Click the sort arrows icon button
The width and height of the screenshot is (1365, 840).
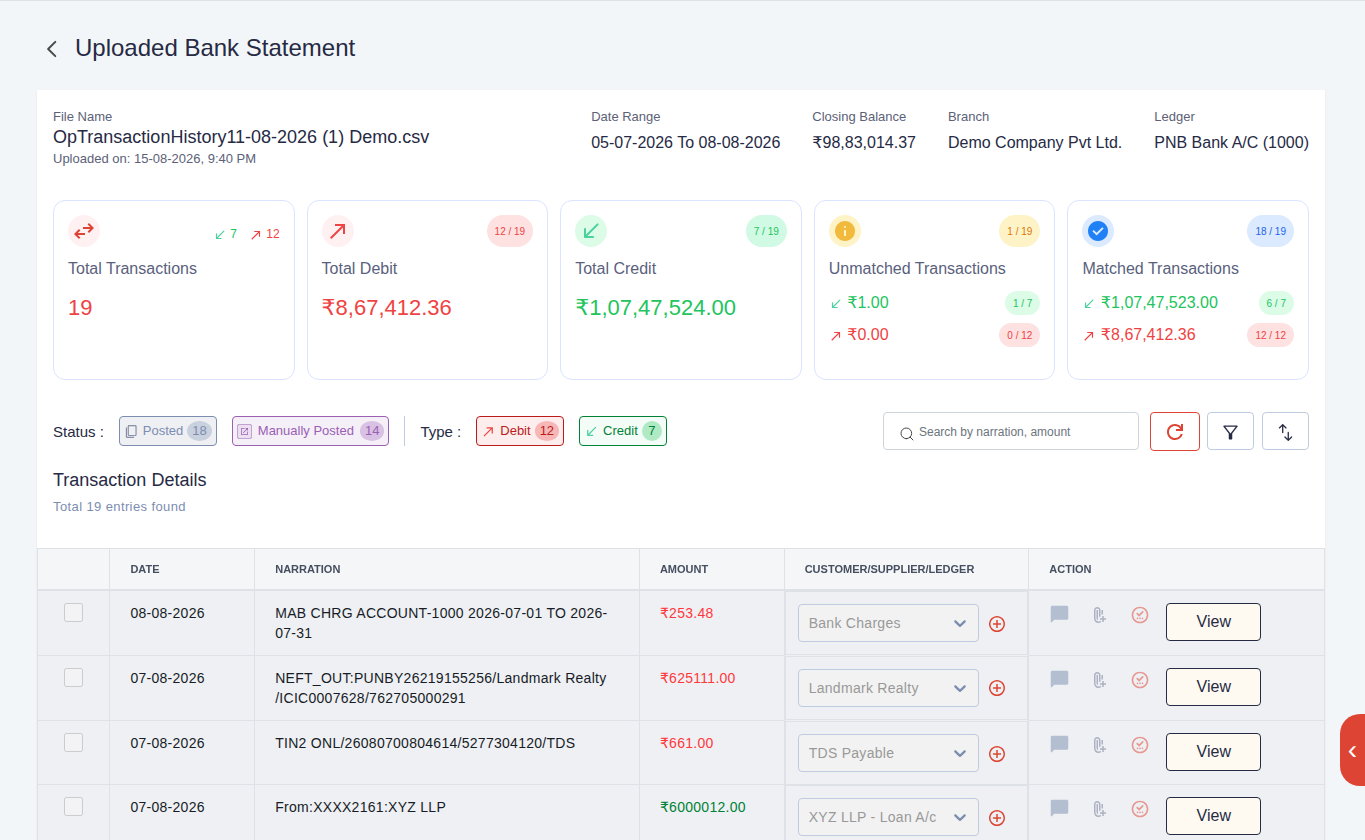tap(1285, 431)
